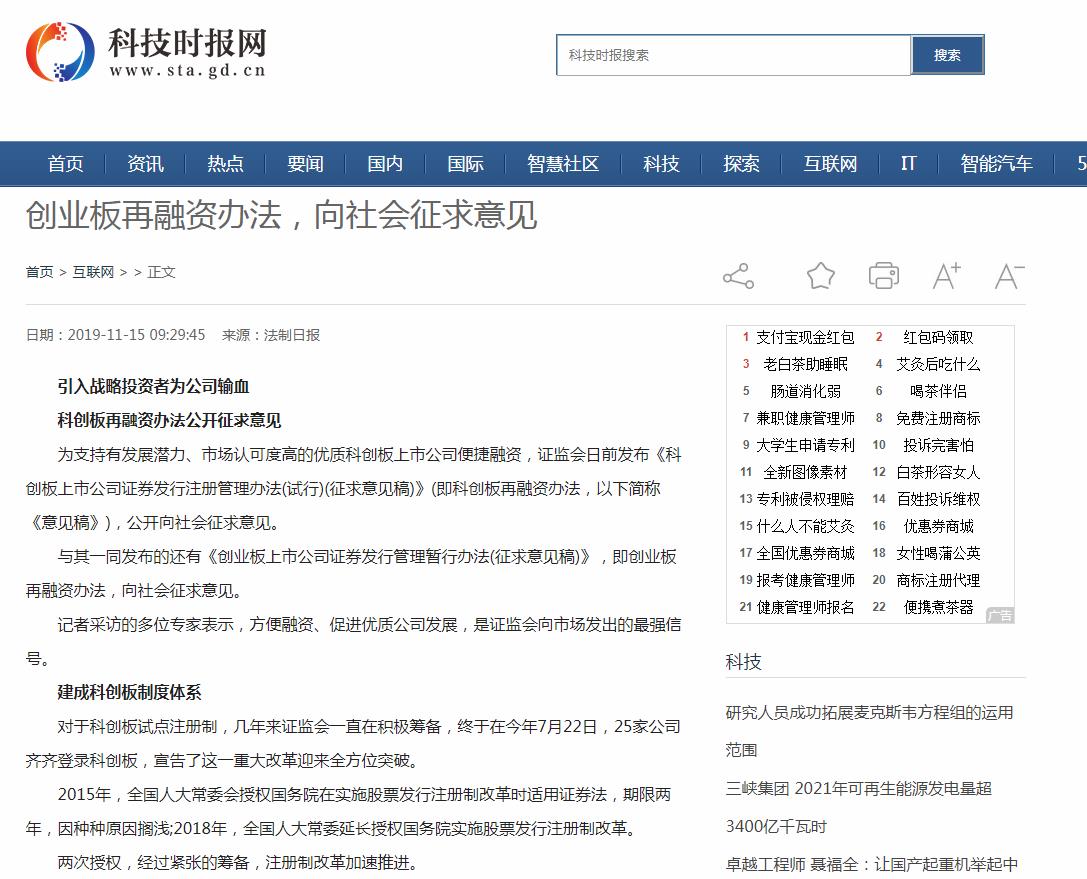Open ad link 什么人不能艾灸
1087x879 pixels.
pos(805,527)
